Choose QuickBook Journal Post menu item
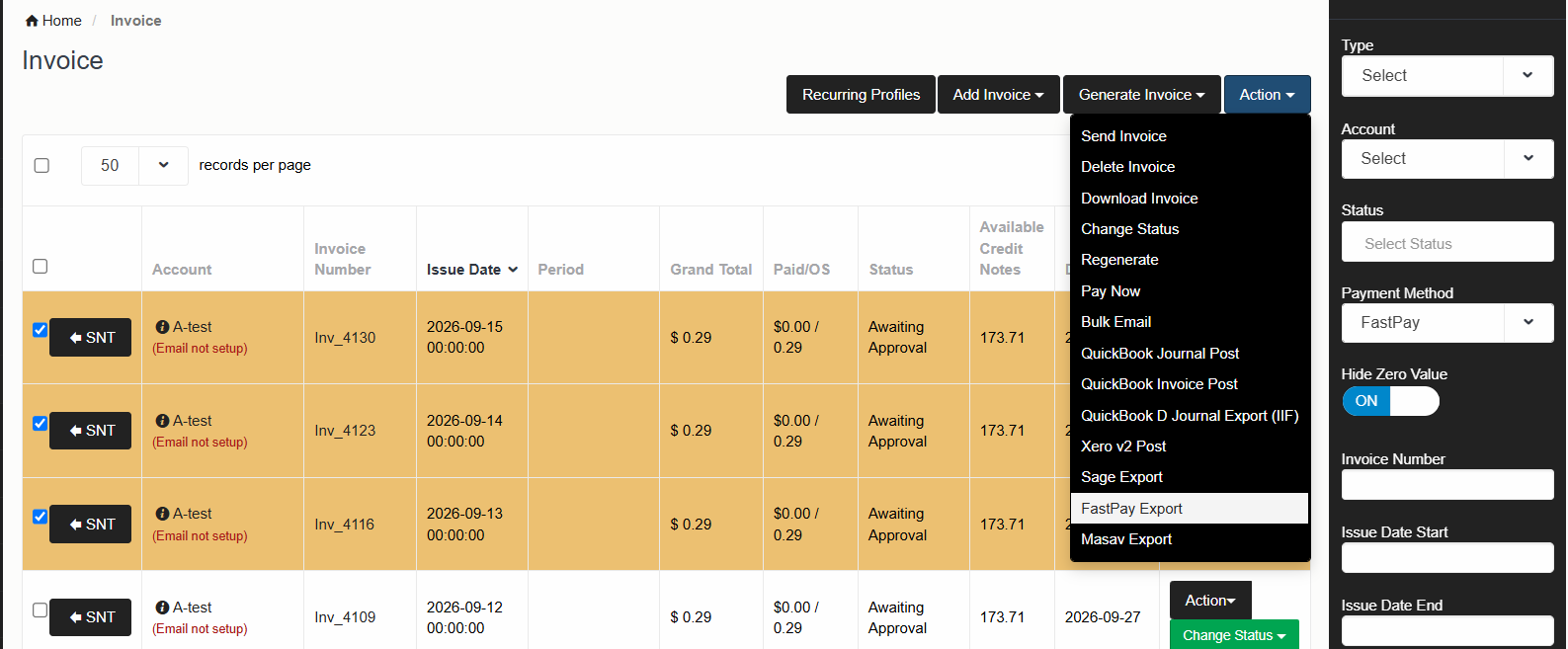The width and height of the screenshot is (1568, 649). pyautogui.click(x=1190, y=354)
